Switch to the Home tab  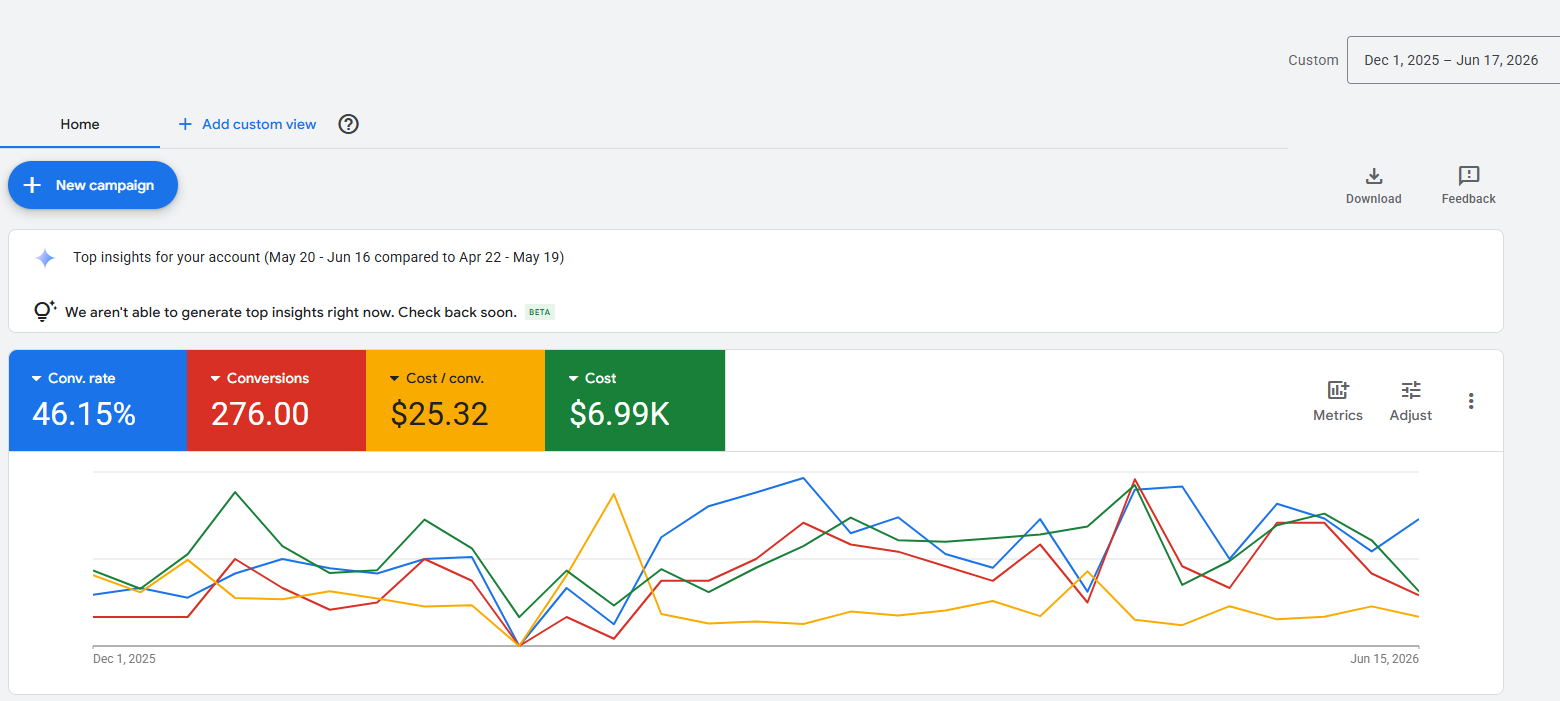(x=80, y=125)
